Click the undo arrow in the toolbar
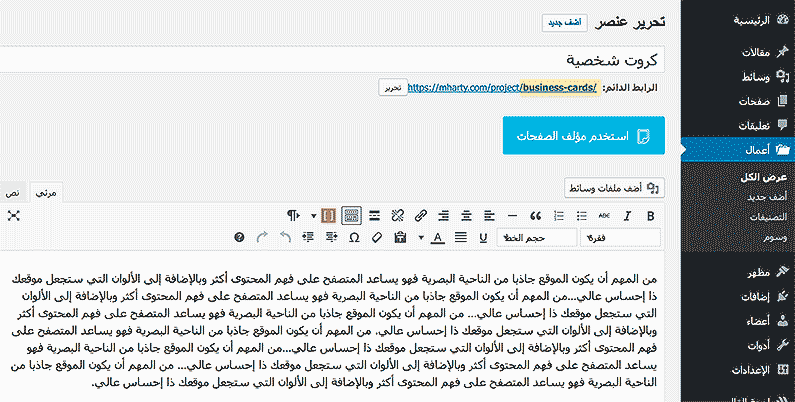 tap(285, 238)
